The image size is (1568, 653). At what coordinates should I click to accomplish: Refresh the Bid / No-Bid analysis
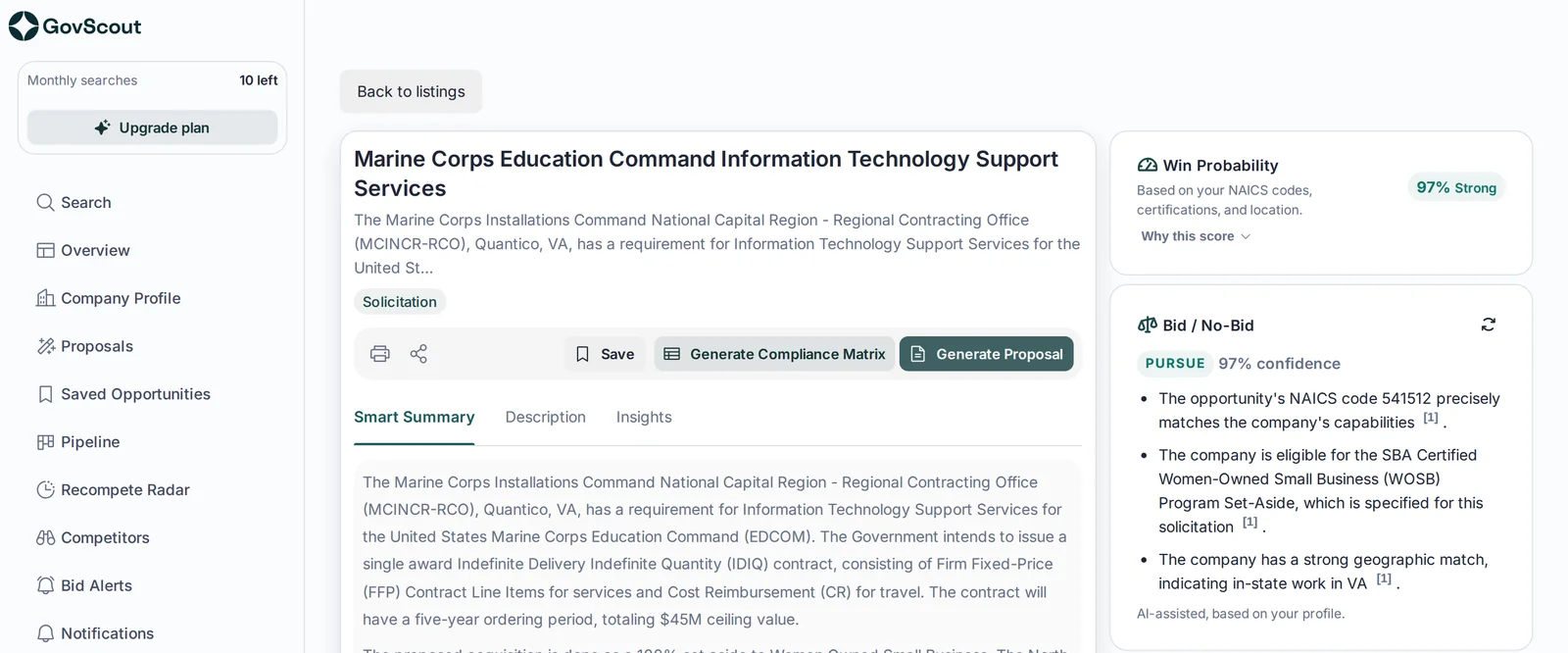tap(1488, 325)
